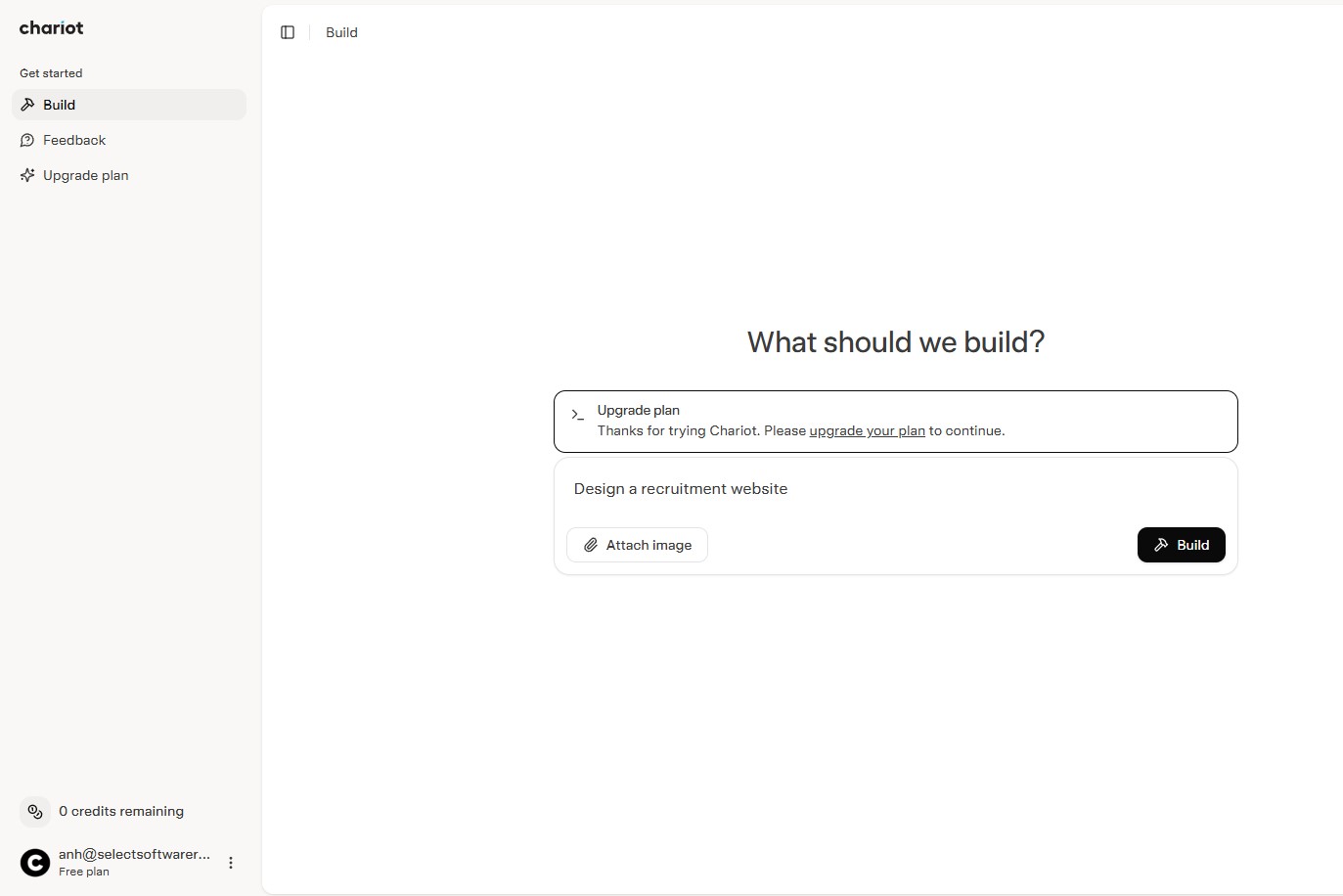
Task: Check remaining credits by clicking 0 credits remaining
Action: pos(121,811)
